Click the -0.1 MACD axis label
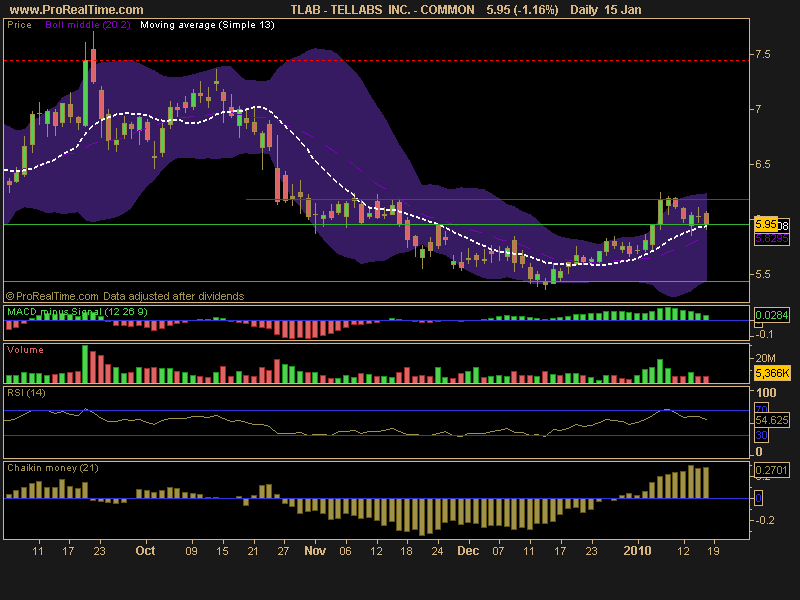The image size is (800, 600). coord(763,335)
